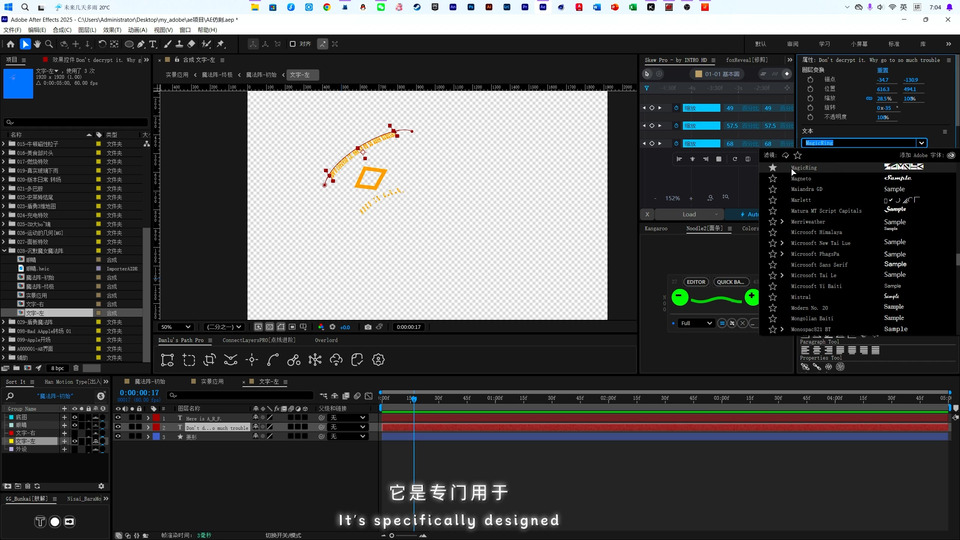
Task: Click layer 1 red label color swatch
Action: pos(156,418)
